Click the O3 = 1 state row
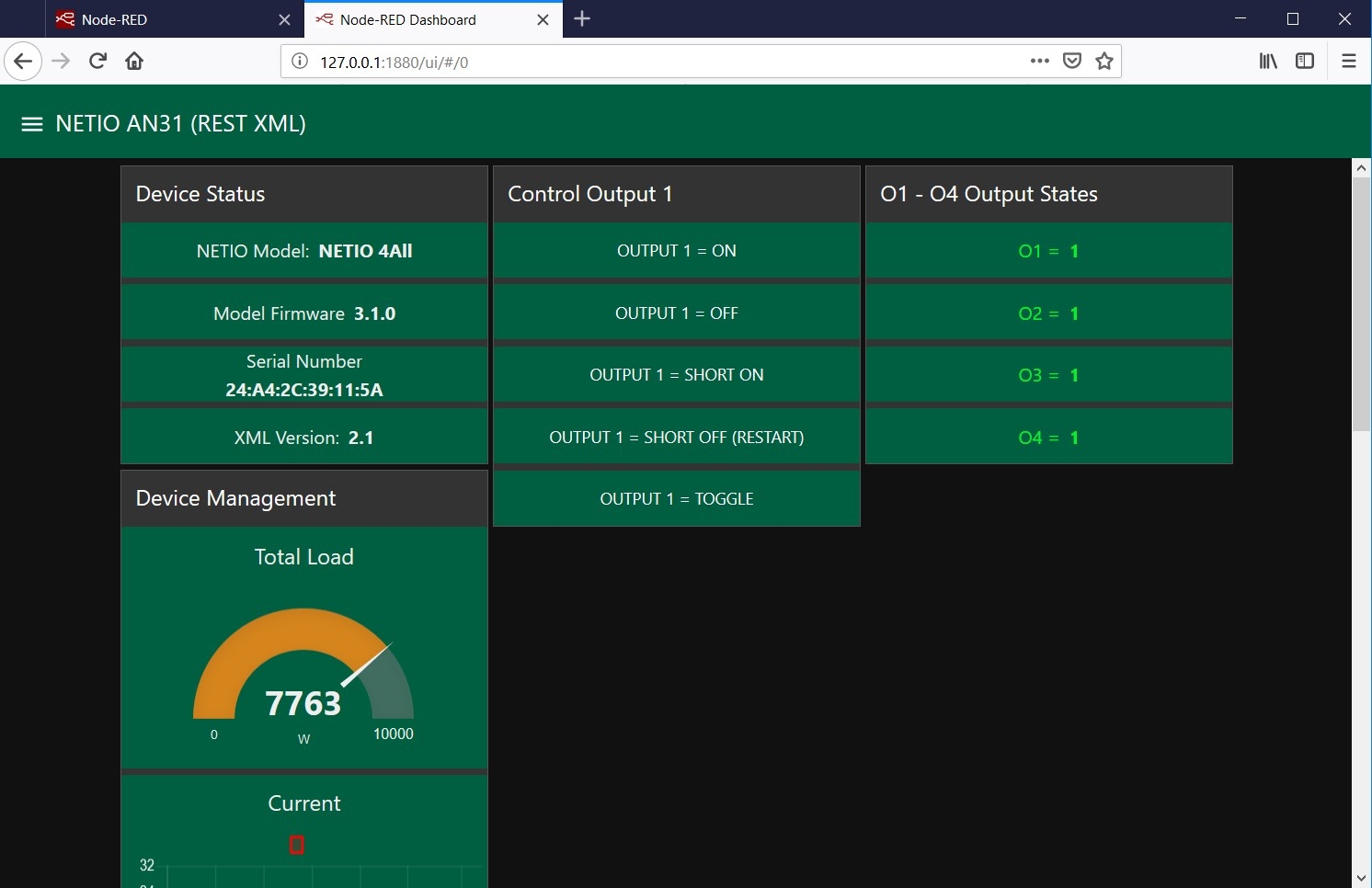The width and height of the screenshot is (1372, 888). pyautogui.click(x=1049, y=375)
